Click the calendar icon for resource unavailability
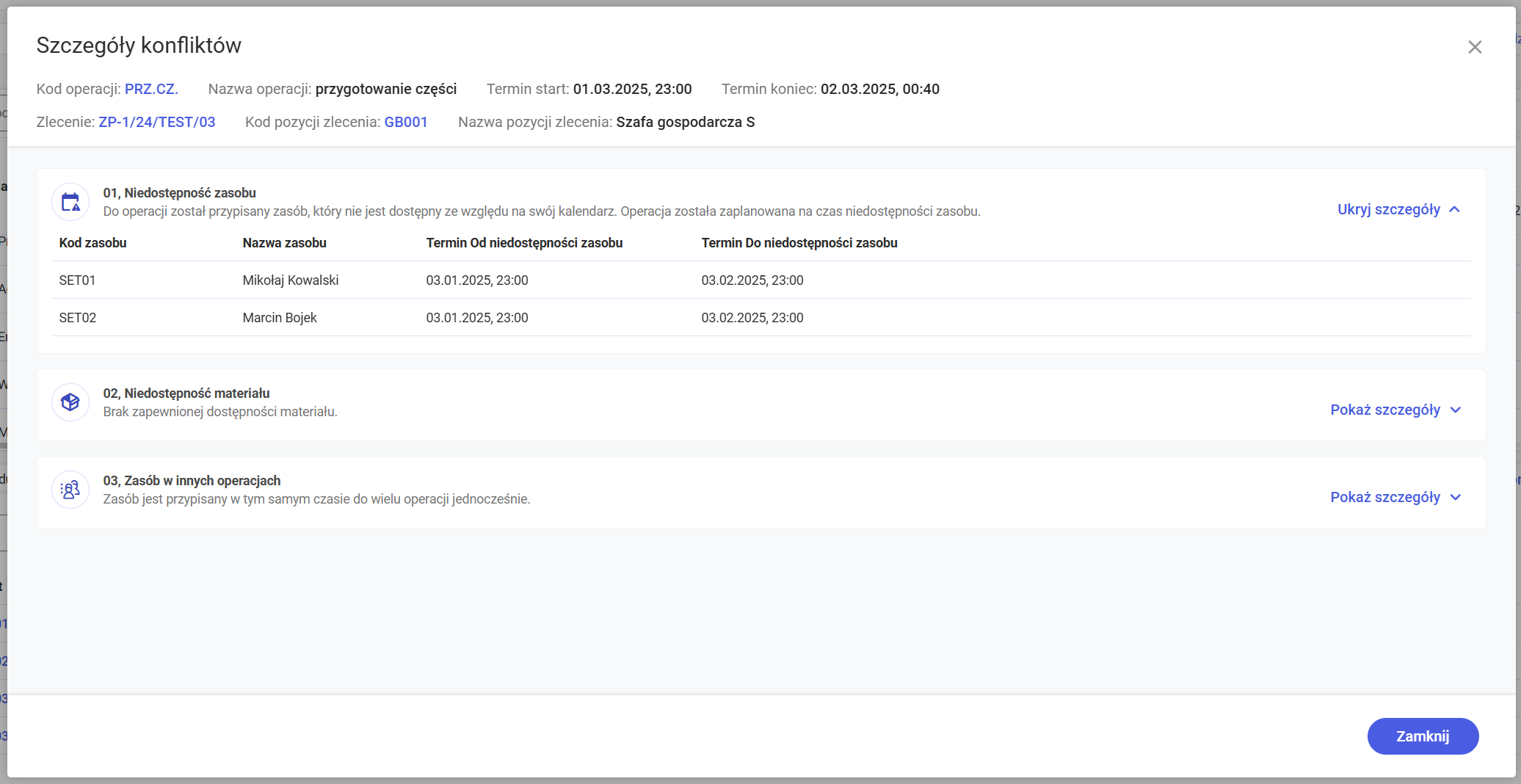This screenshot has width=1521, height=784. pyautogui.click(x=70, y=202)
